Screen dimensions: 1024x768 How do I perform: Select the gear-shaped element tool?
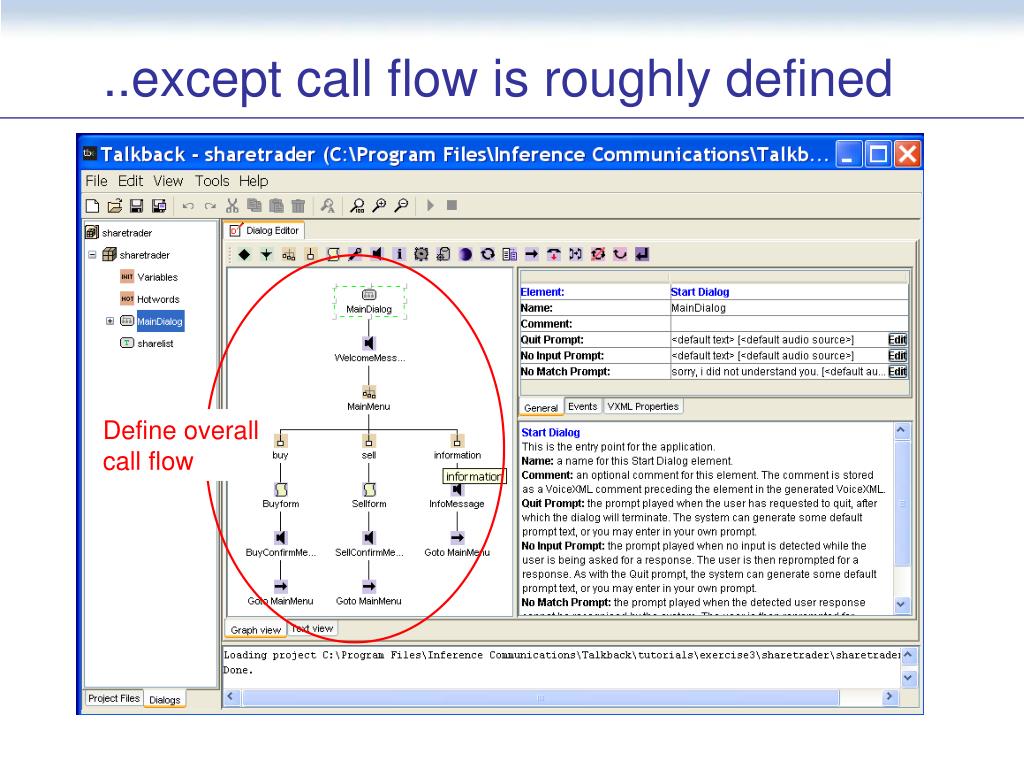click(421, 254)
